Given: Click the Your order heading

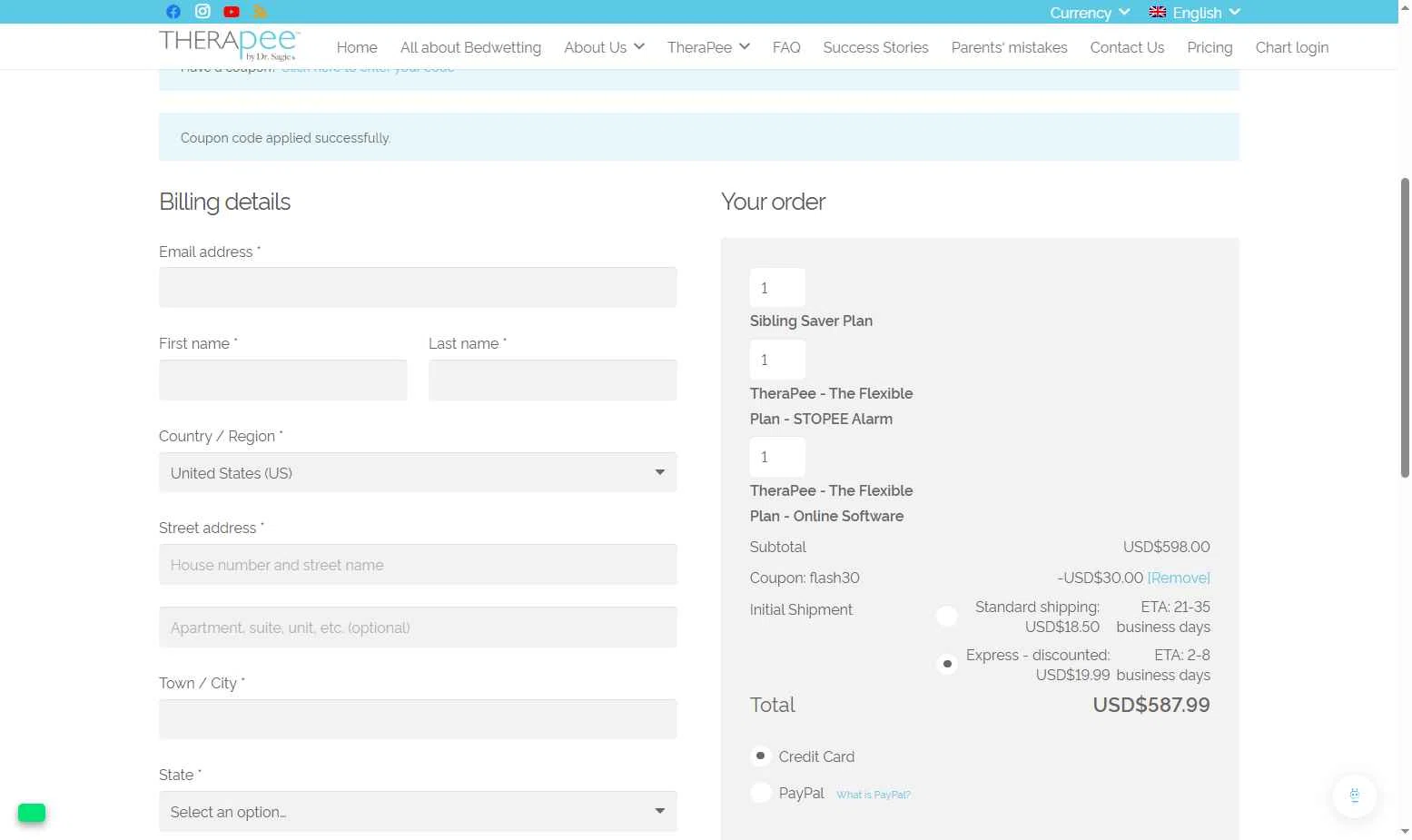Looking at the screenshot, I should click(x=773, y=202).
